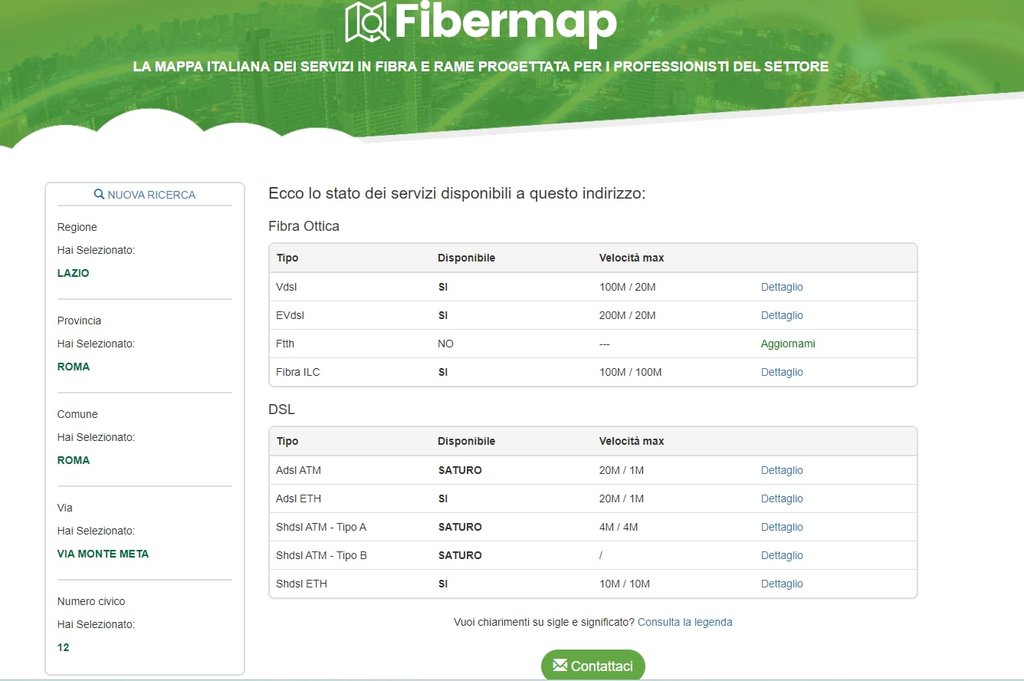Click the Vdsl type cell
1024x681 pixels.
click(286, 287)
